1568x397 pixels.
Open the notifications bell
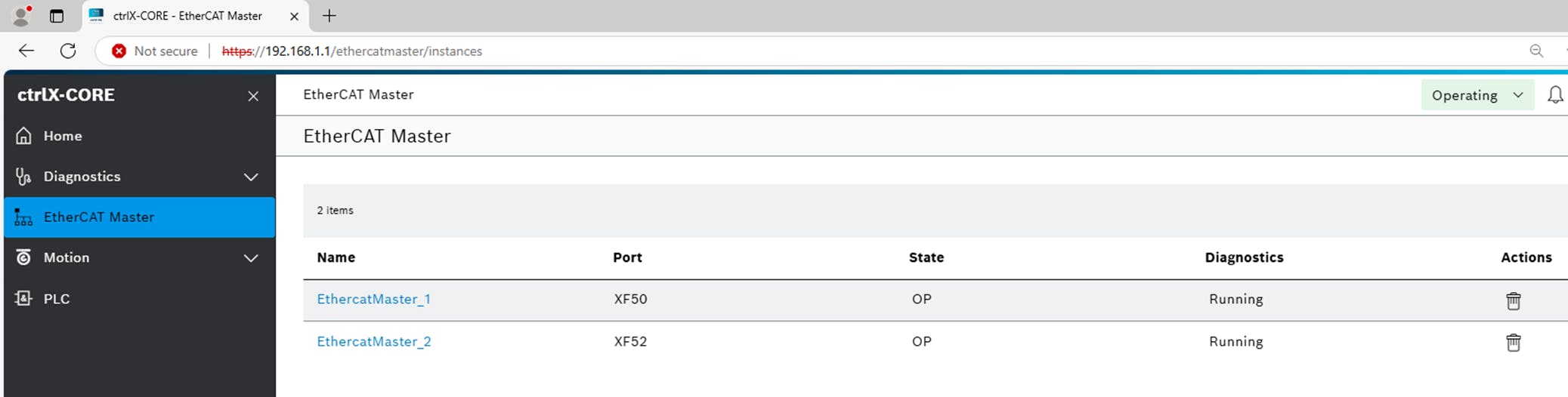click(x=1555, y=95)
